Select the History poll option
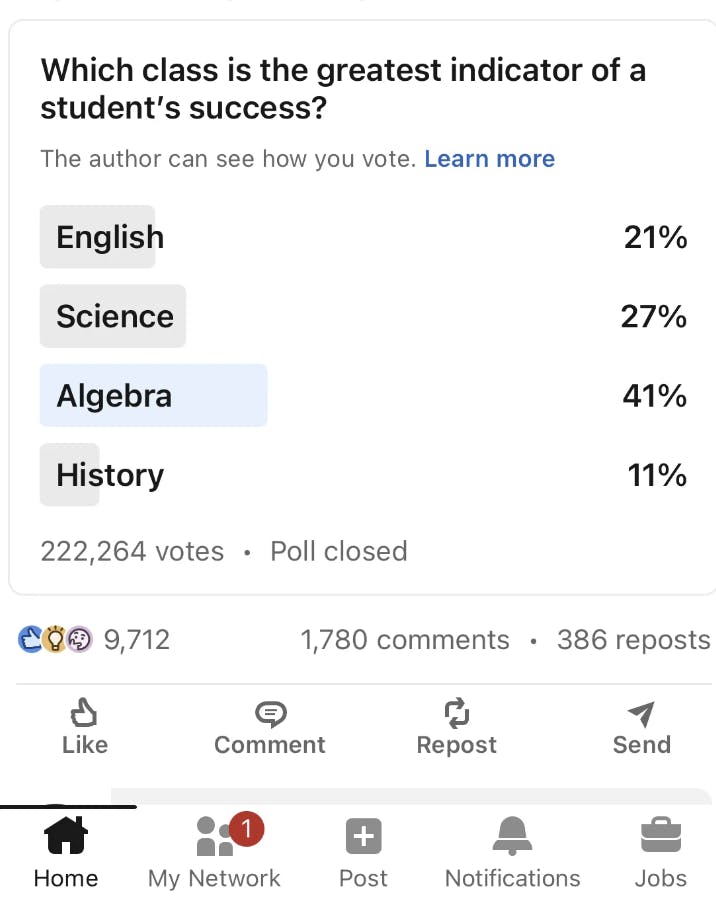The image size is (716, 914). (364, 474)
